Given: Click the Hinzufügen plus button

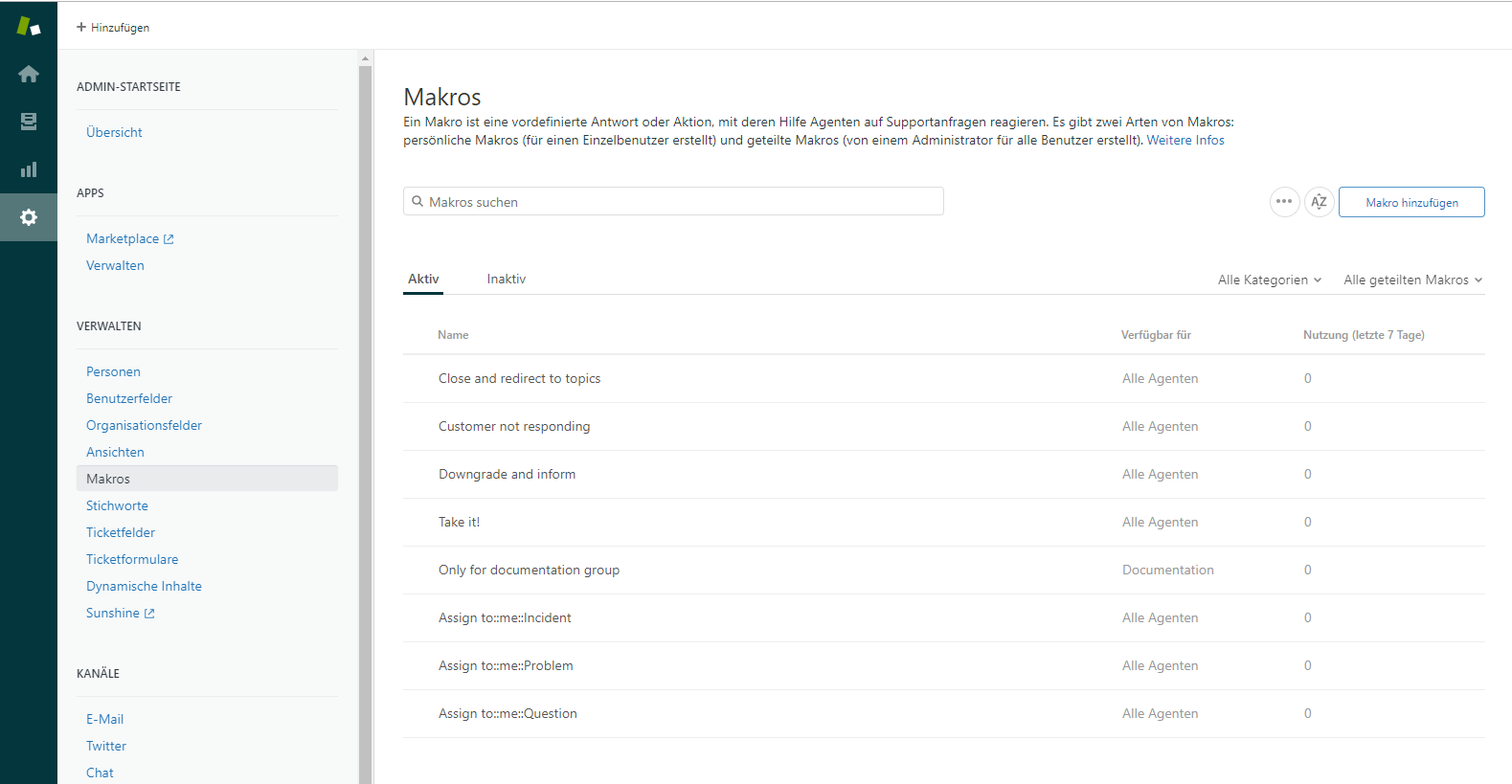Looking at the screenshot, I should click(113, 28).
